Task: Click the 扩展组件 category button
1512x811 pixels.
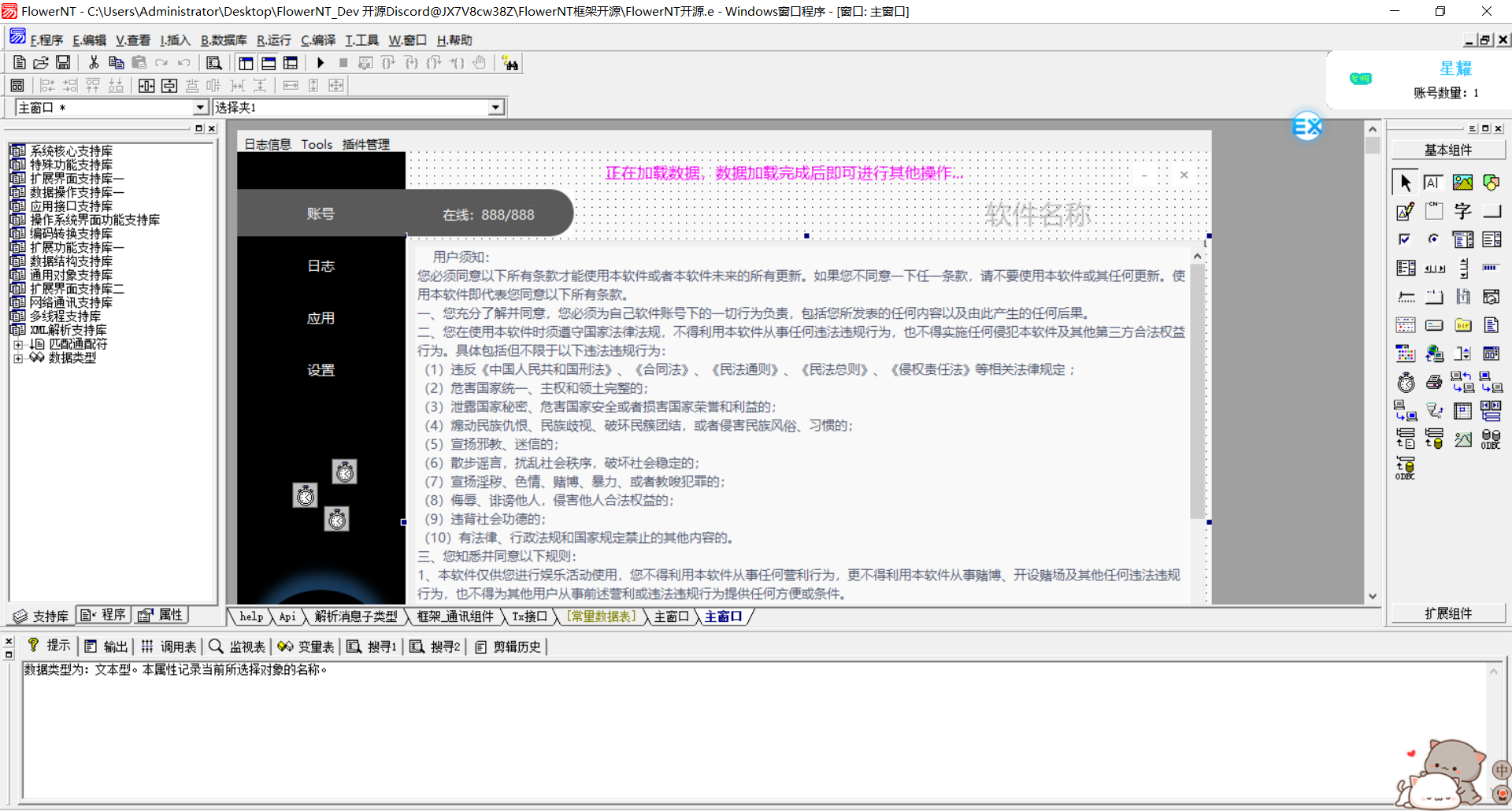Action: [1448, 613]
